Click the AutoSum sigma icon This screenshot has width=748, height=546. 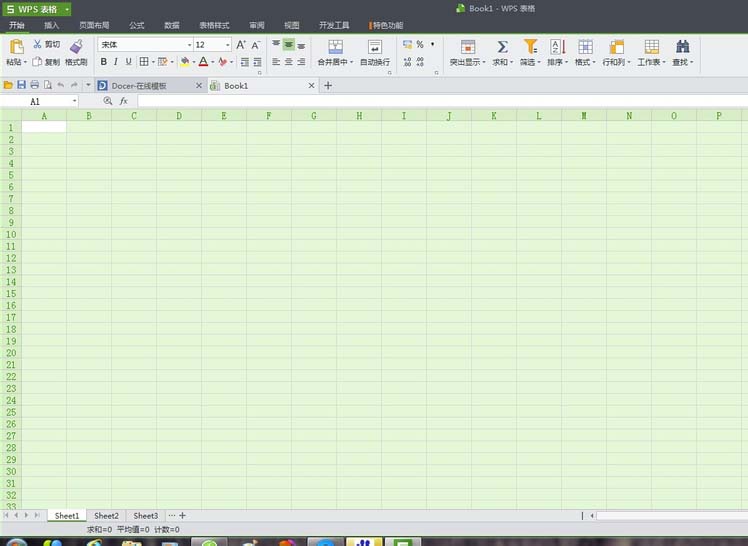coord(502,47)
